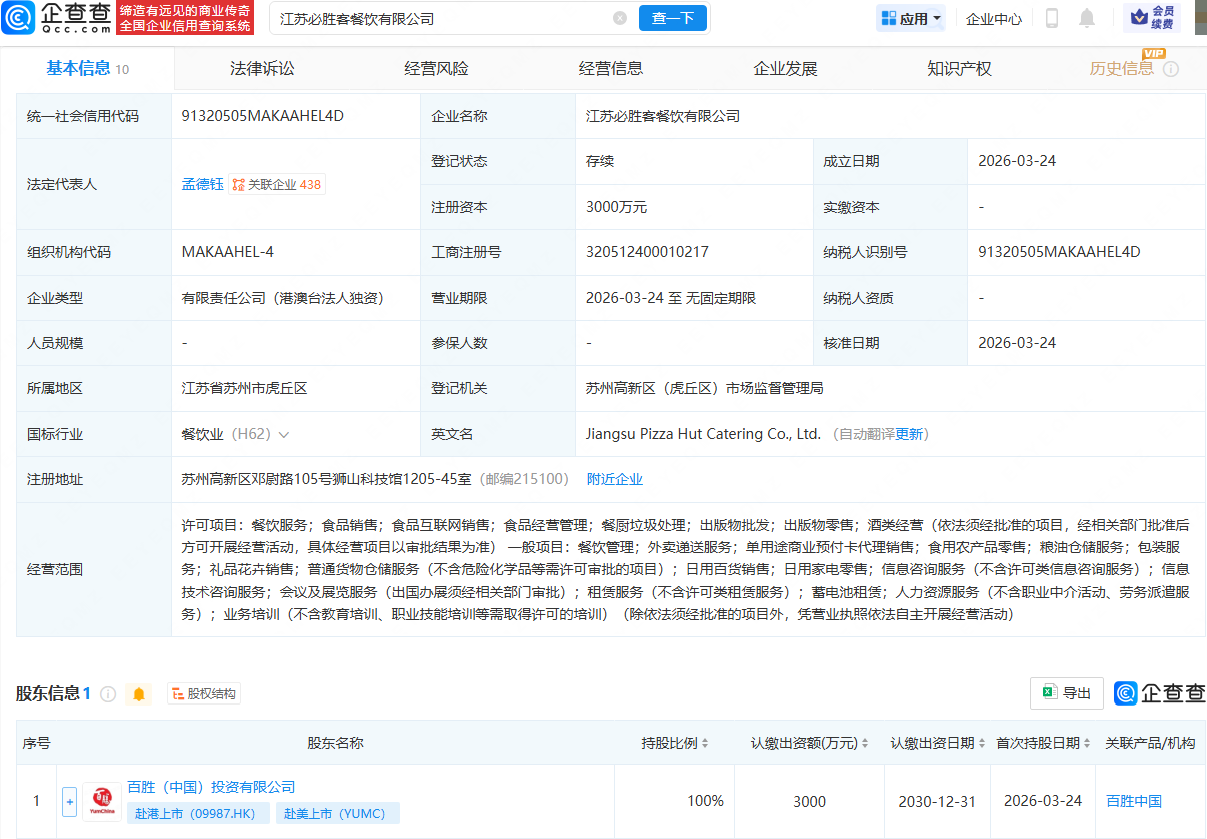Expand the 百胜 shareholder row with plus button

tap(69, 801)
